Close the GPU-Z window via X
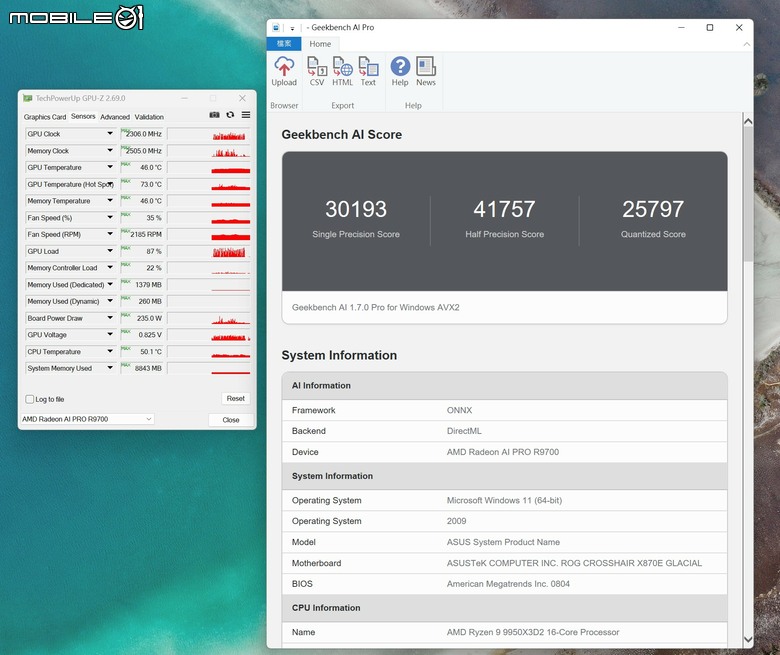Viewport: 780px width, 655px height. (242, 98)
